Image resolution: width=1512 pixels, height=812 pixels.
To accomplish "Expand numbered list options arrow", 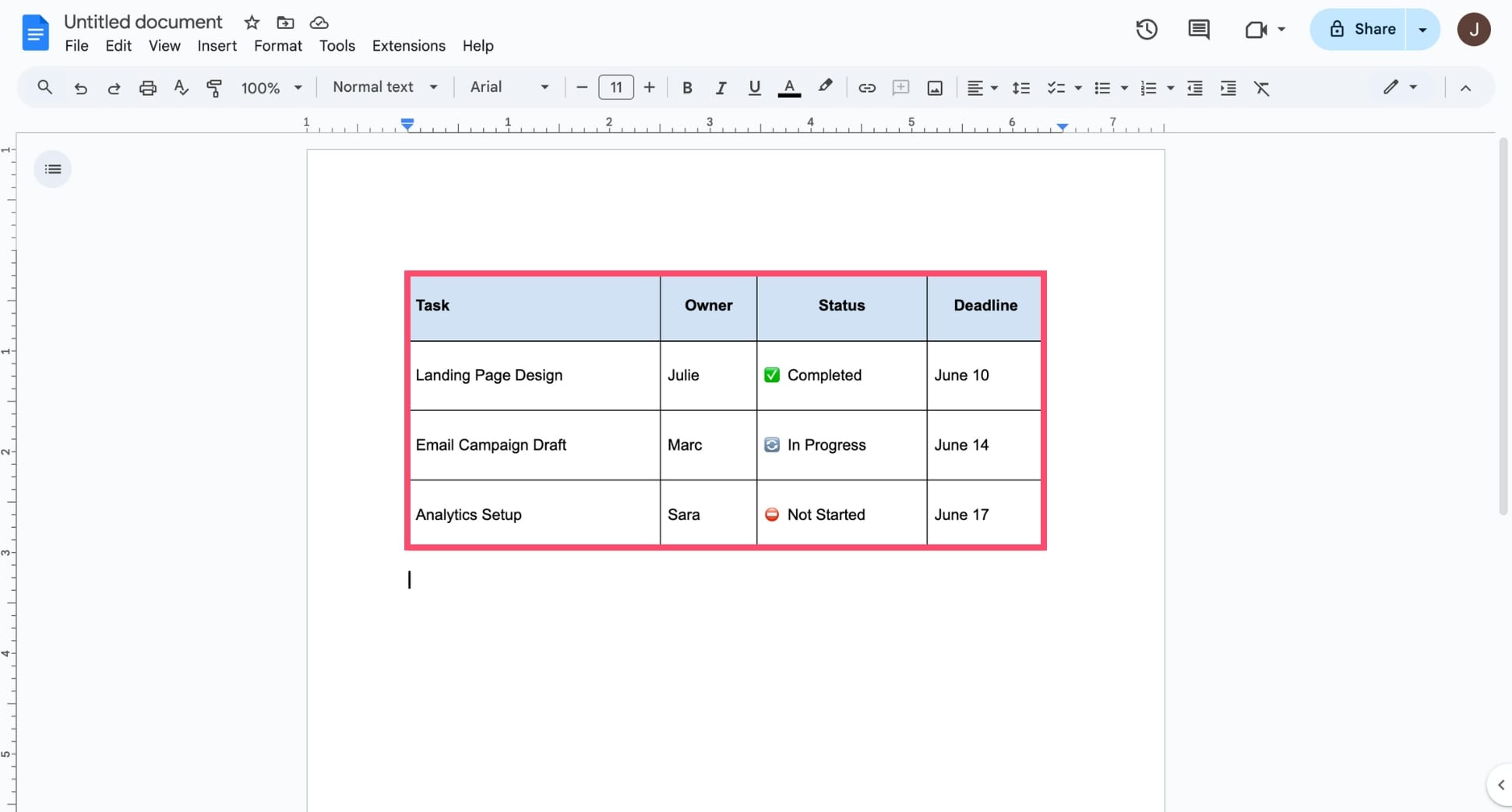I will click(x=1170, y=88).
